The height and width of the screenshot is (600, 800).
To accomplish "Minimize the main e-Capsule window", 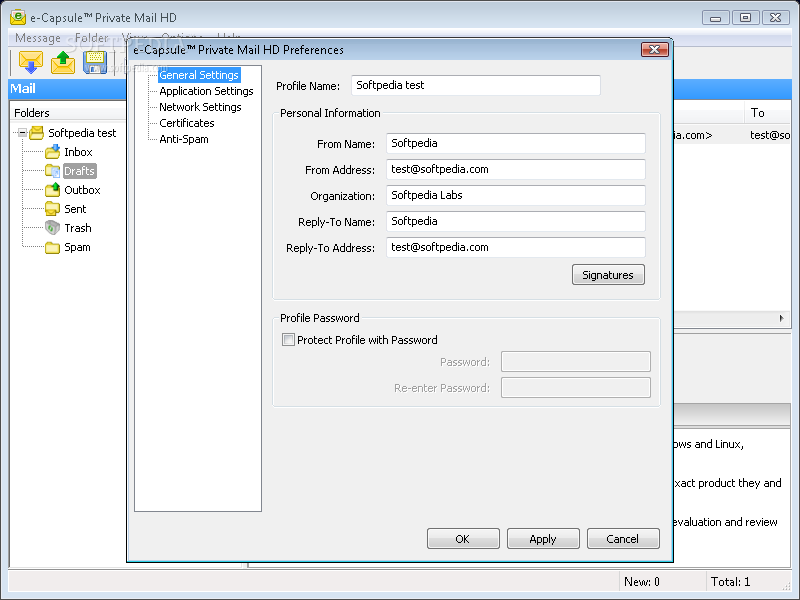I will click(715, 18).
